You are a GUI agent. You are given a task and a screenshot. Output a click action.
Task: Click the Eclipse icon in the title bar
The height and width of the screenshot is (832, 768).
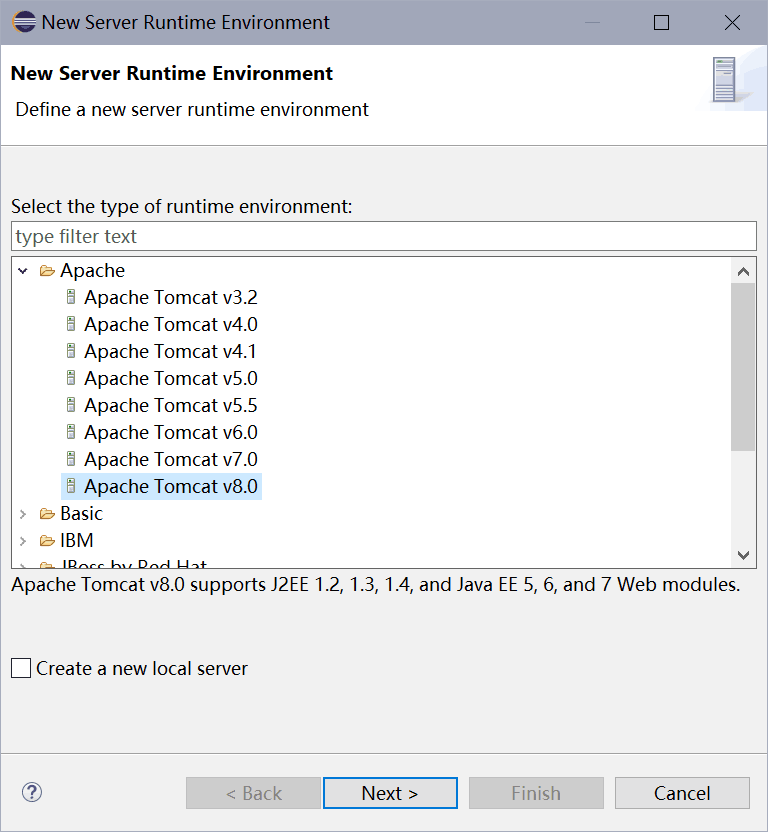coord(23,21)
